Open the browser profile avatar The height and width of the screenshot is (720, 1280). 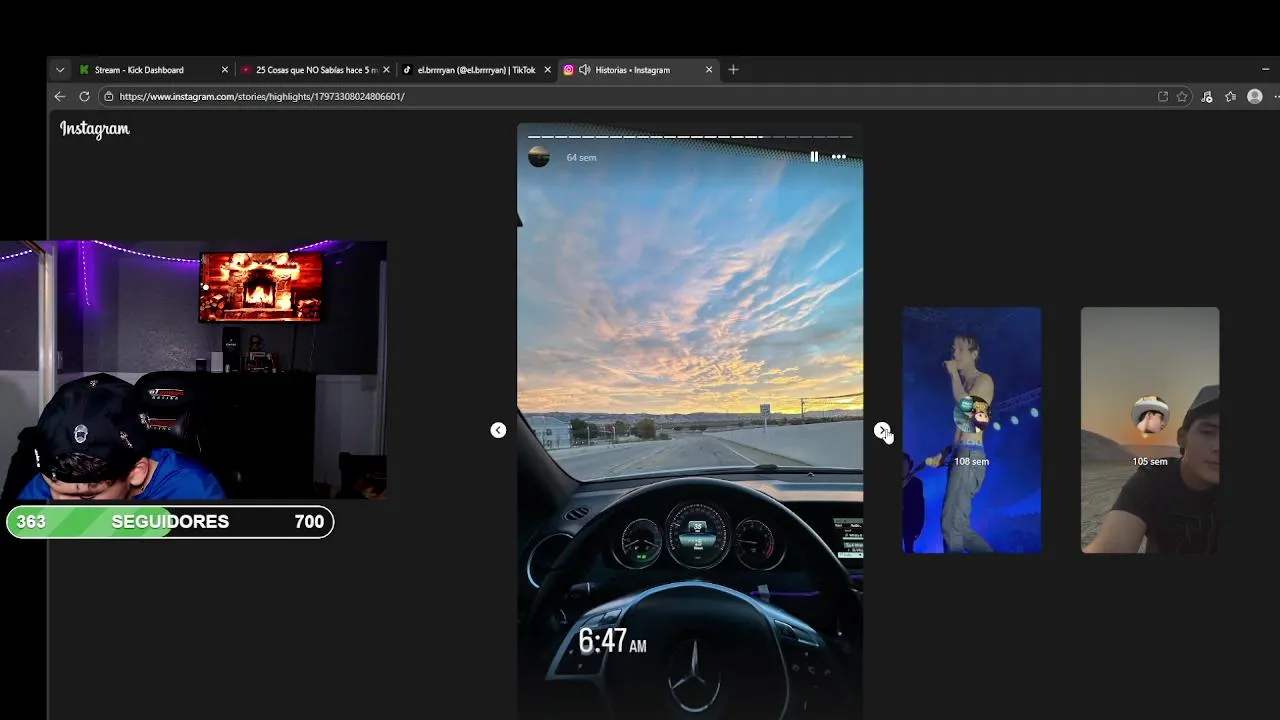pyautogui.click(x=1255, y=97)
